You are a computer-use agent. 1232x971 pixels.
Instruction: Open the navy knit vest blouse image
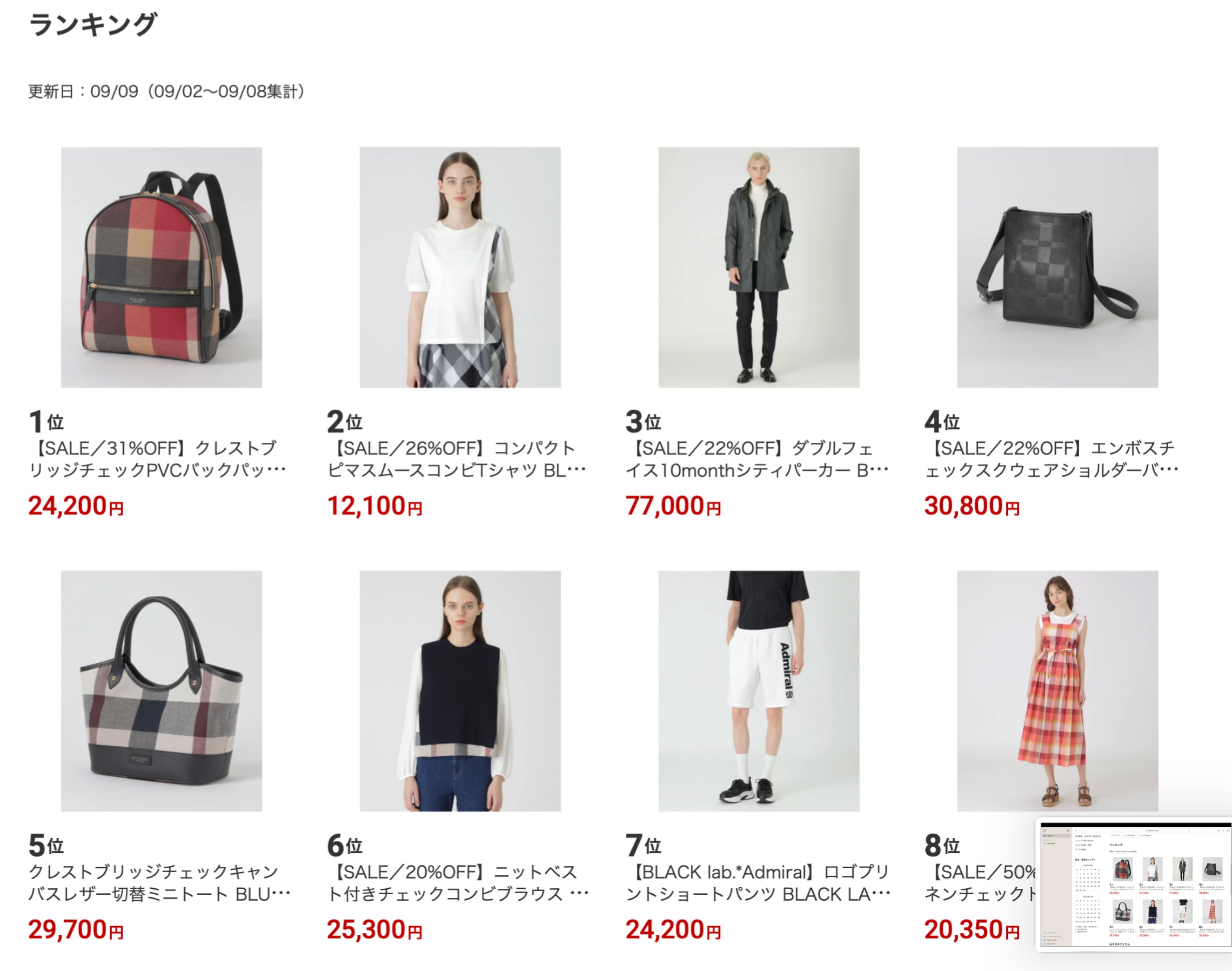460,691
